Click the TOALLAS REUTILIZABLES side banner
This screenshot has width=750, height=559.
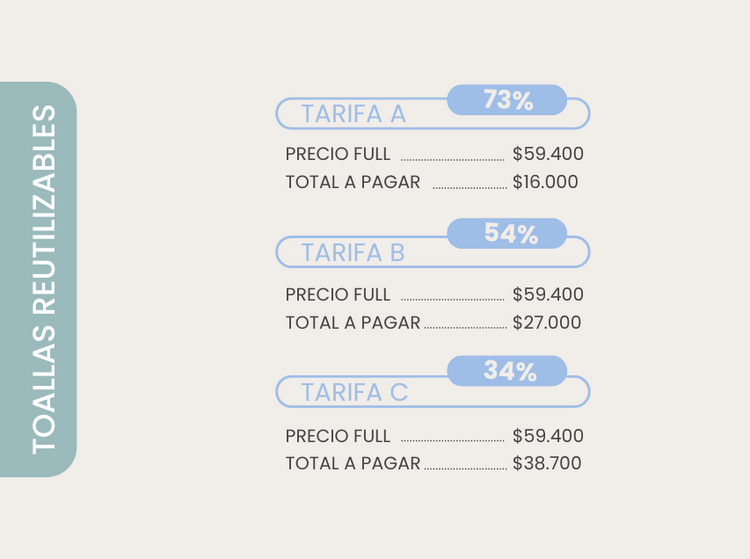pos(39,279)
